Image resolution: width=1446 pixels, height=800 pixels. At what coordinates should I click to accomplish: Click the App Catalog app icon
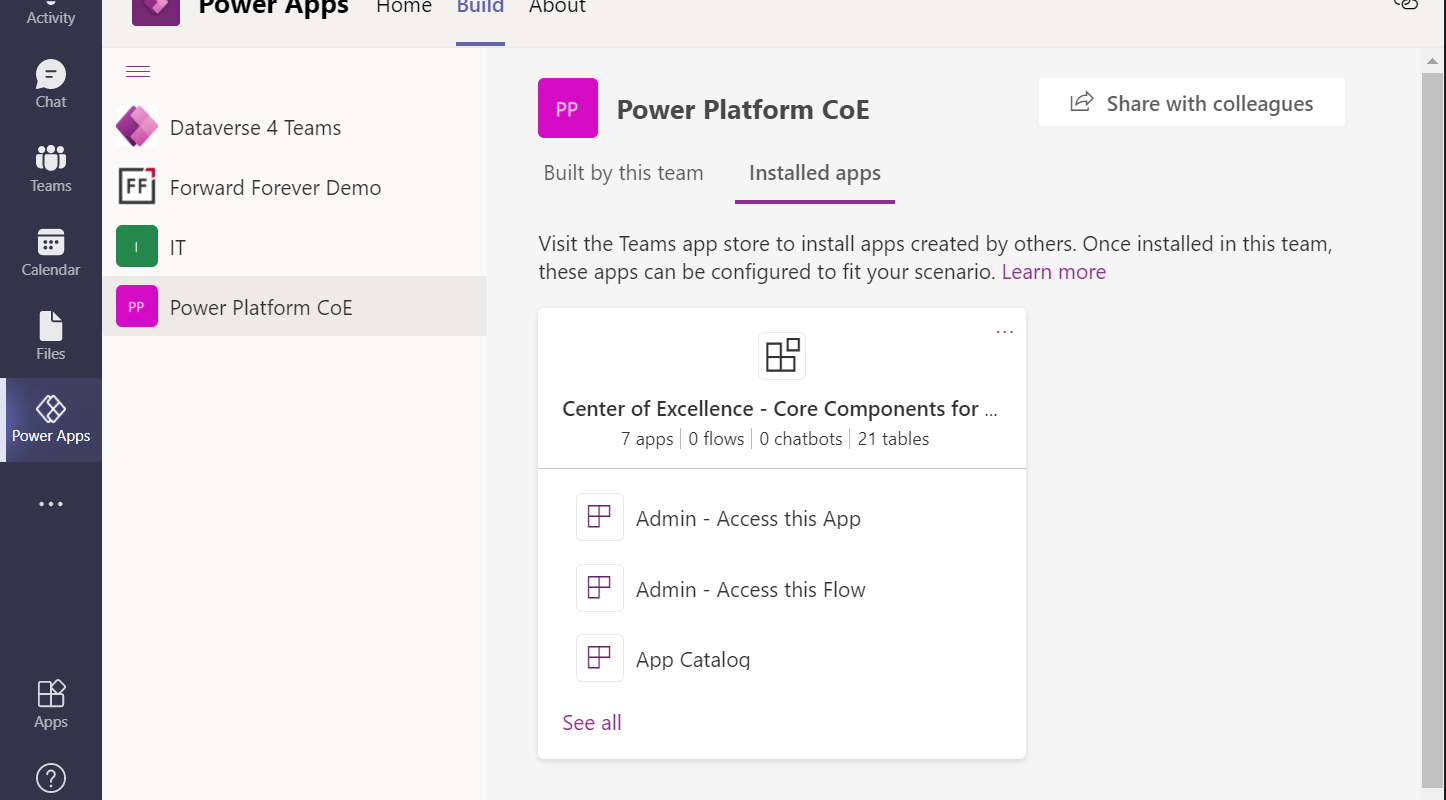[600, 658]
